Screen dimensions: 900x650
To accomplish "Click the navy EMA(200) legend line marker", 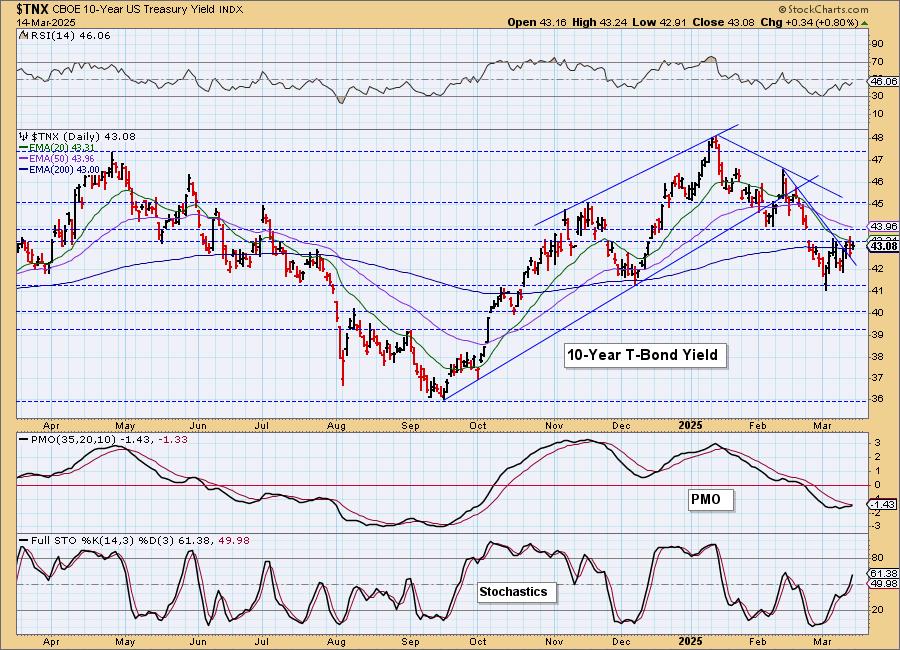I will [x=23, y=170].
